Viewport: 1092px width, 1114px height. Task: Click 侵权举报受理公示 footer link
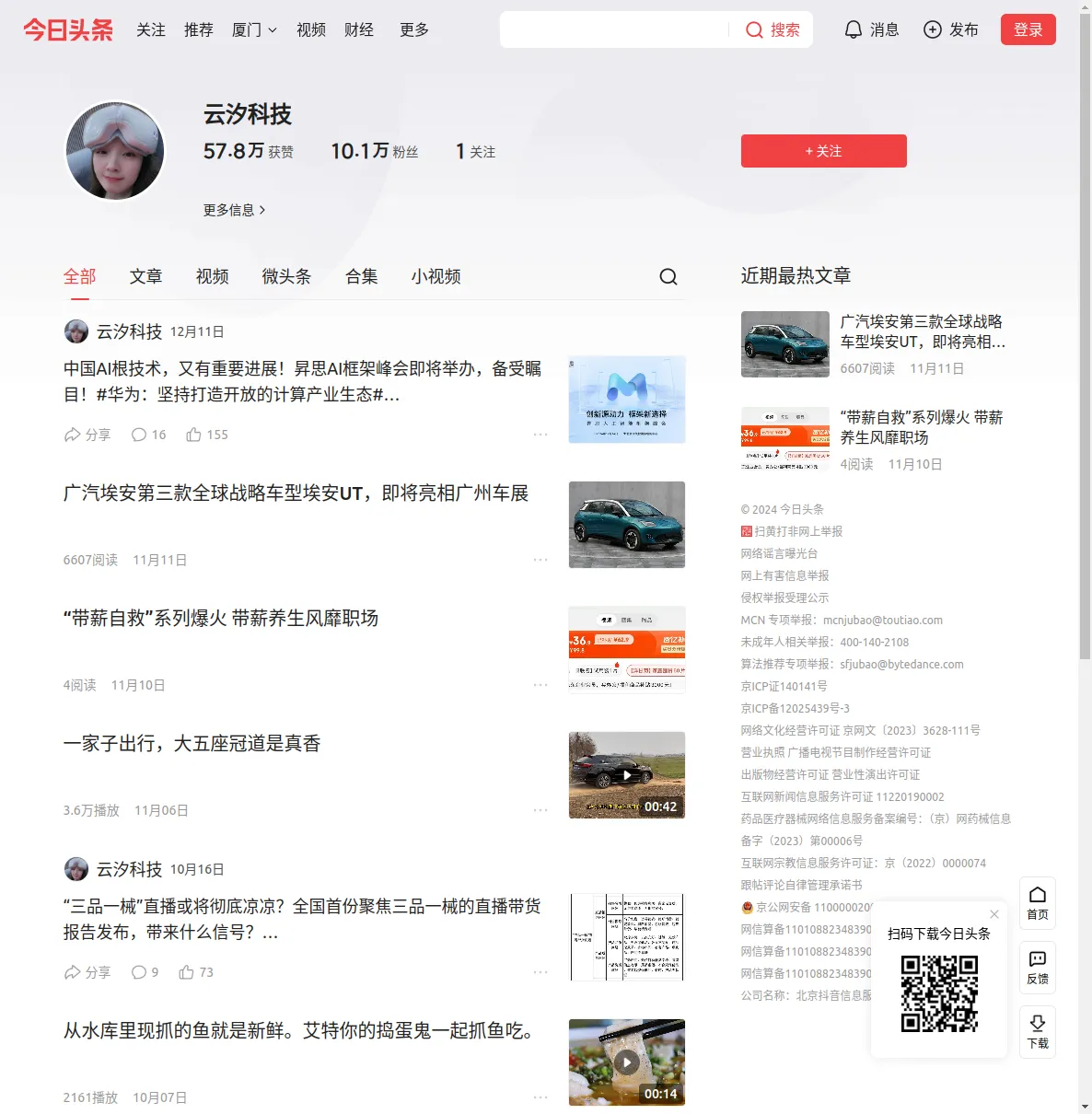coord(784,598)
